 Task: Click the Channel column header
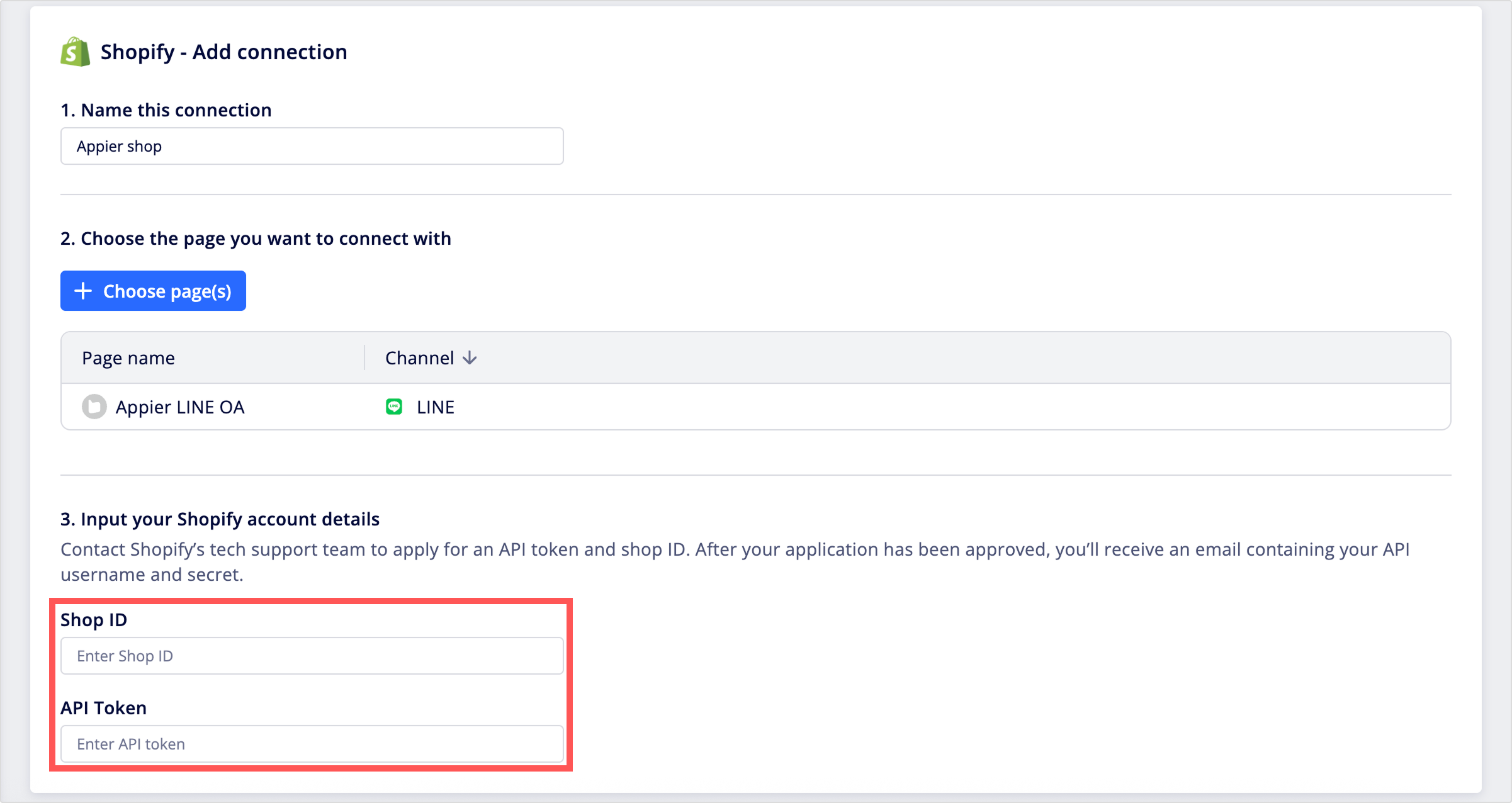(419, 358)
